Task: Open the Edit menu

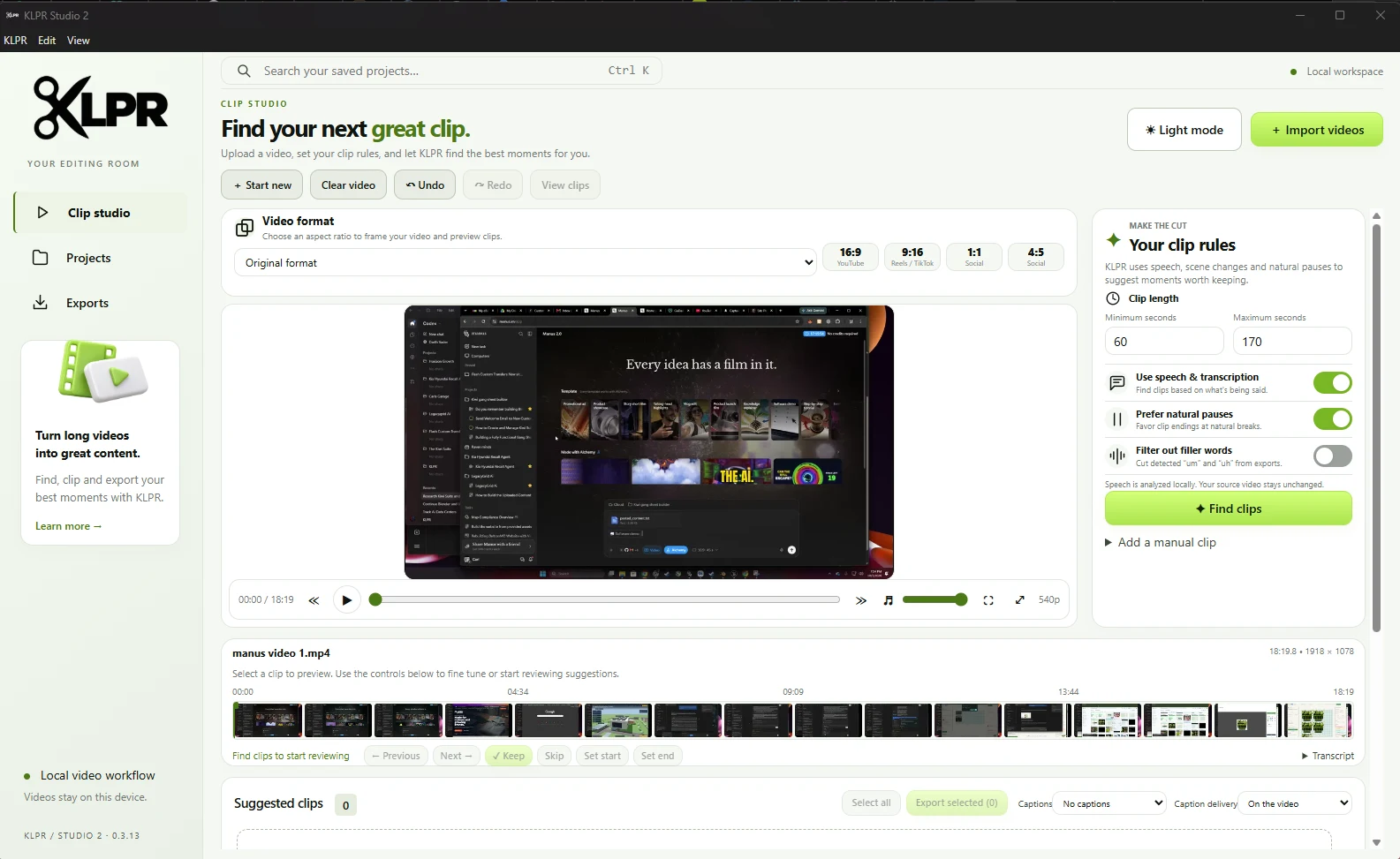Action: tap(47, 41)
